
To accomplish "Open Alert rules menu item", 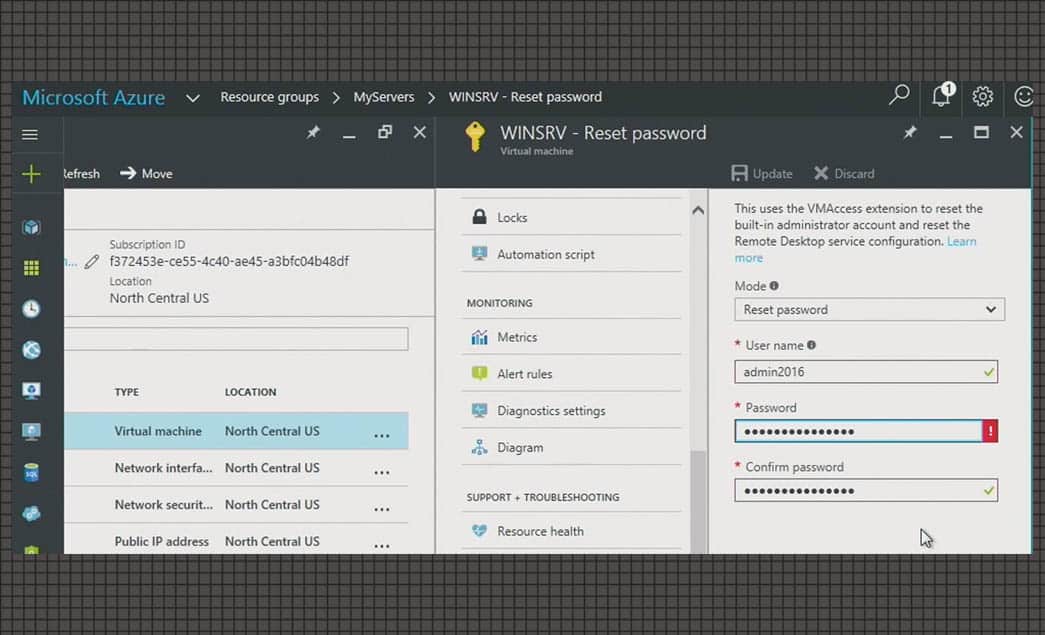I will click(x=571, y=374).
